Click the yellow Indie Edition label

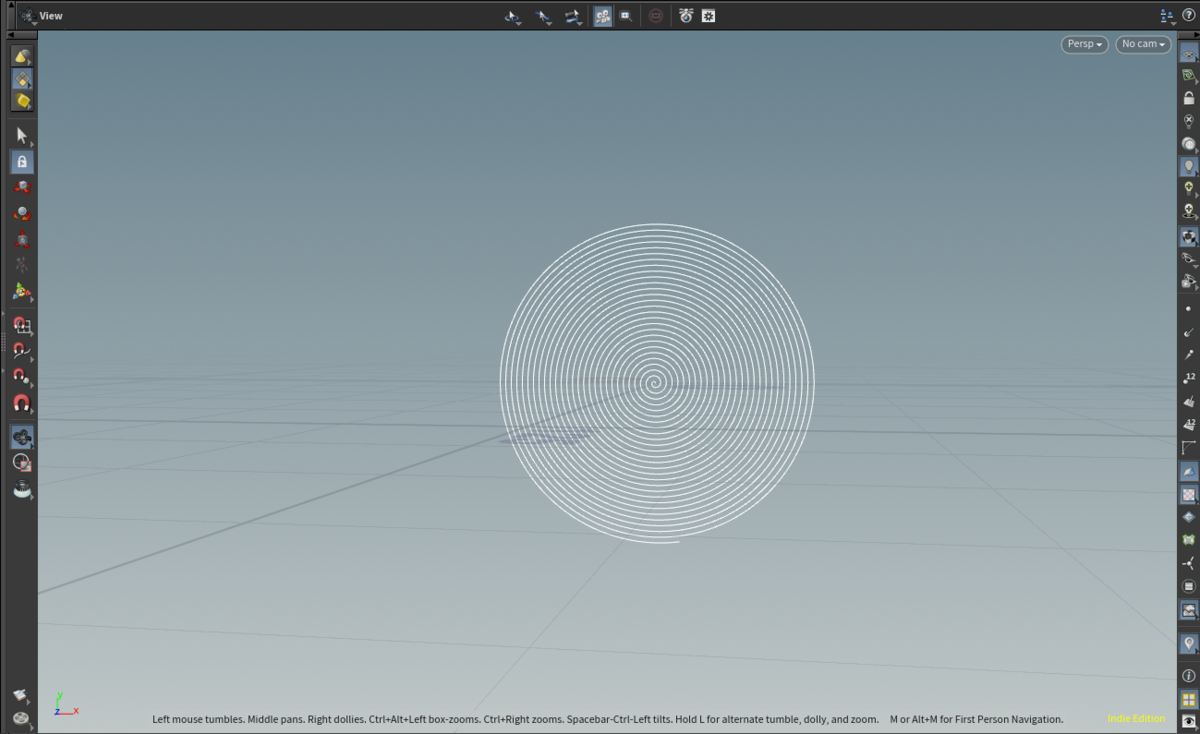[x=1136, y=719]
